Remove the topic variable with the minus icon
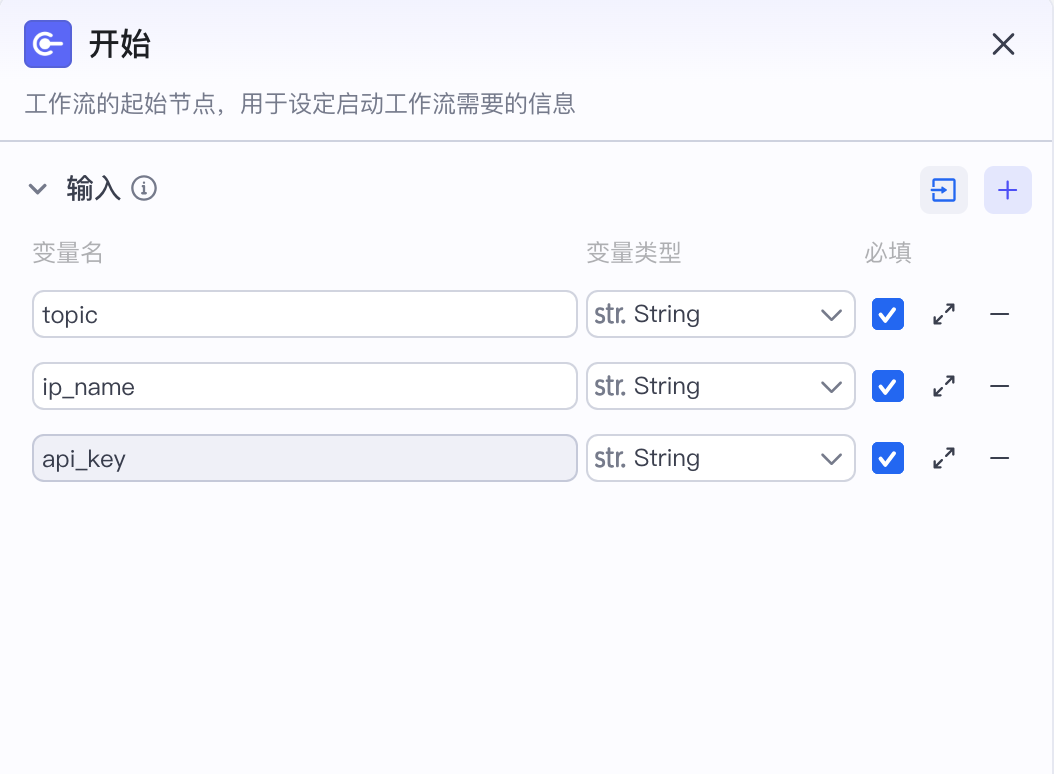This screenshot has width=1054, height=774. pyautogui.click(x=999, y=314)
